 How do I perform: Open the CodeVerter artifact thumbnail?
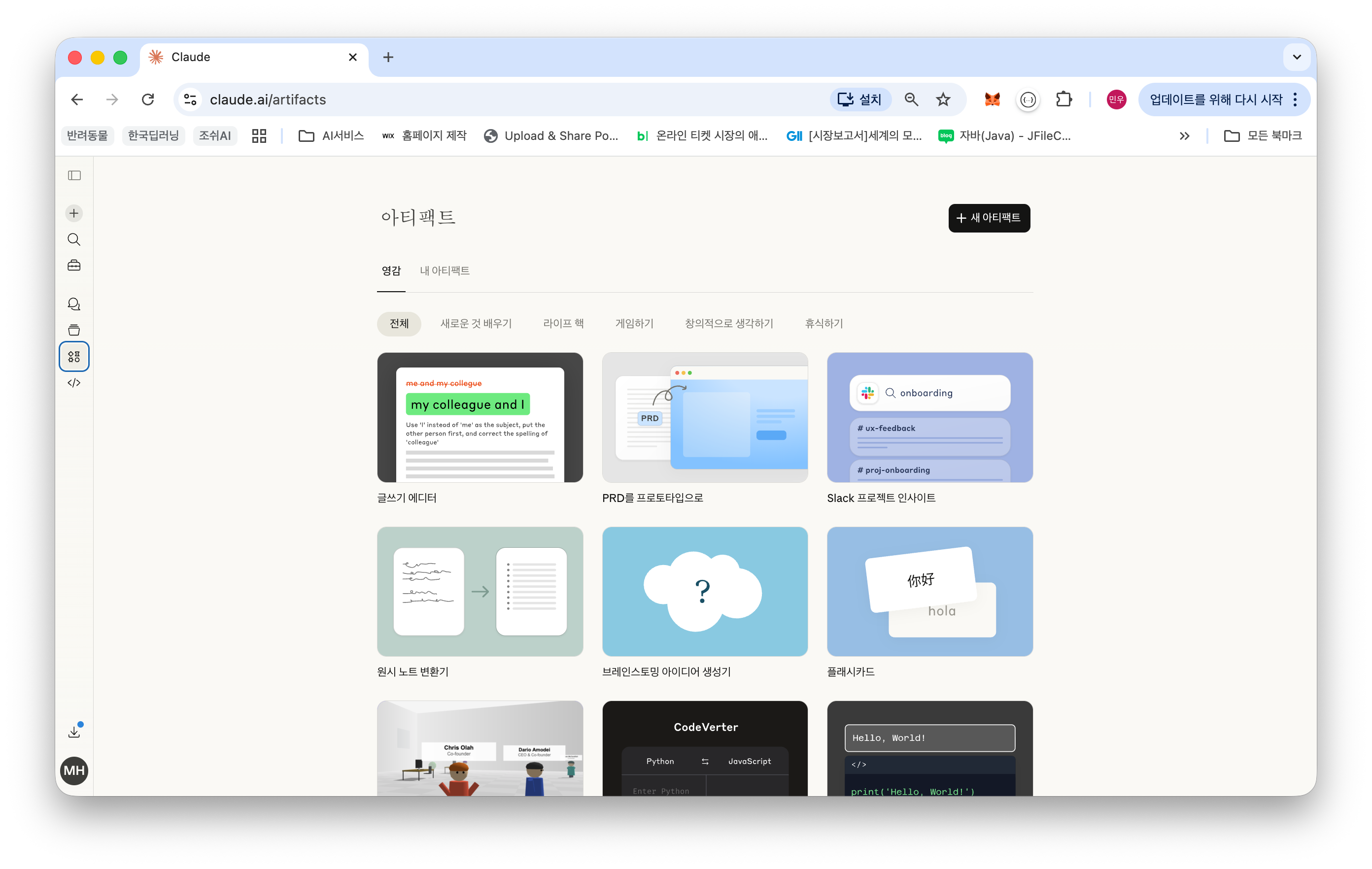tap(705, 748)
